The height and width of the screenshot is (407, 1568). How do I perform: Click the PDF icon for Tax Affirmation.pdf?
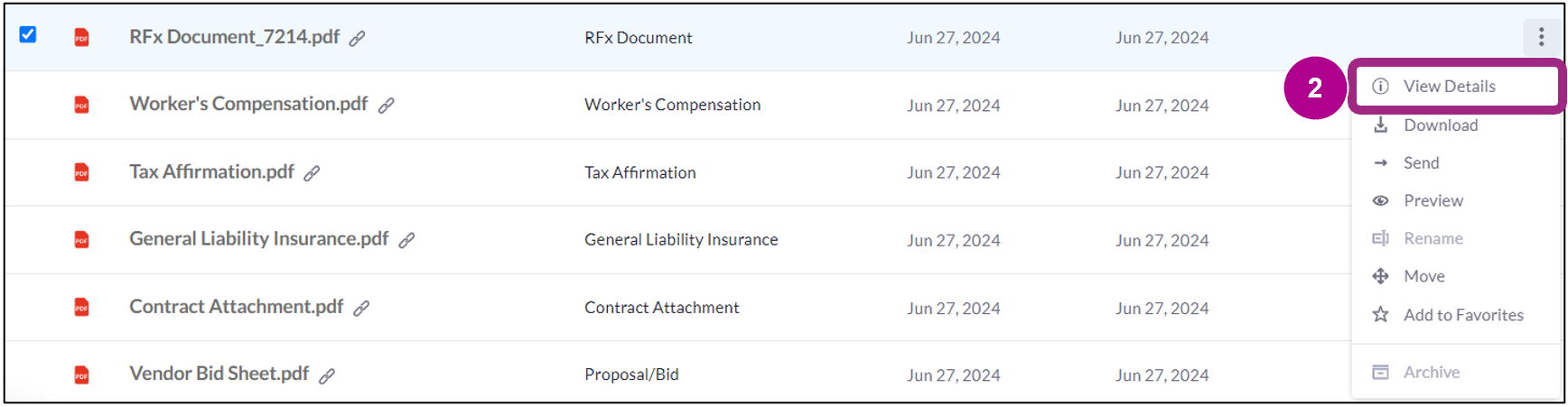click(81, 172)
